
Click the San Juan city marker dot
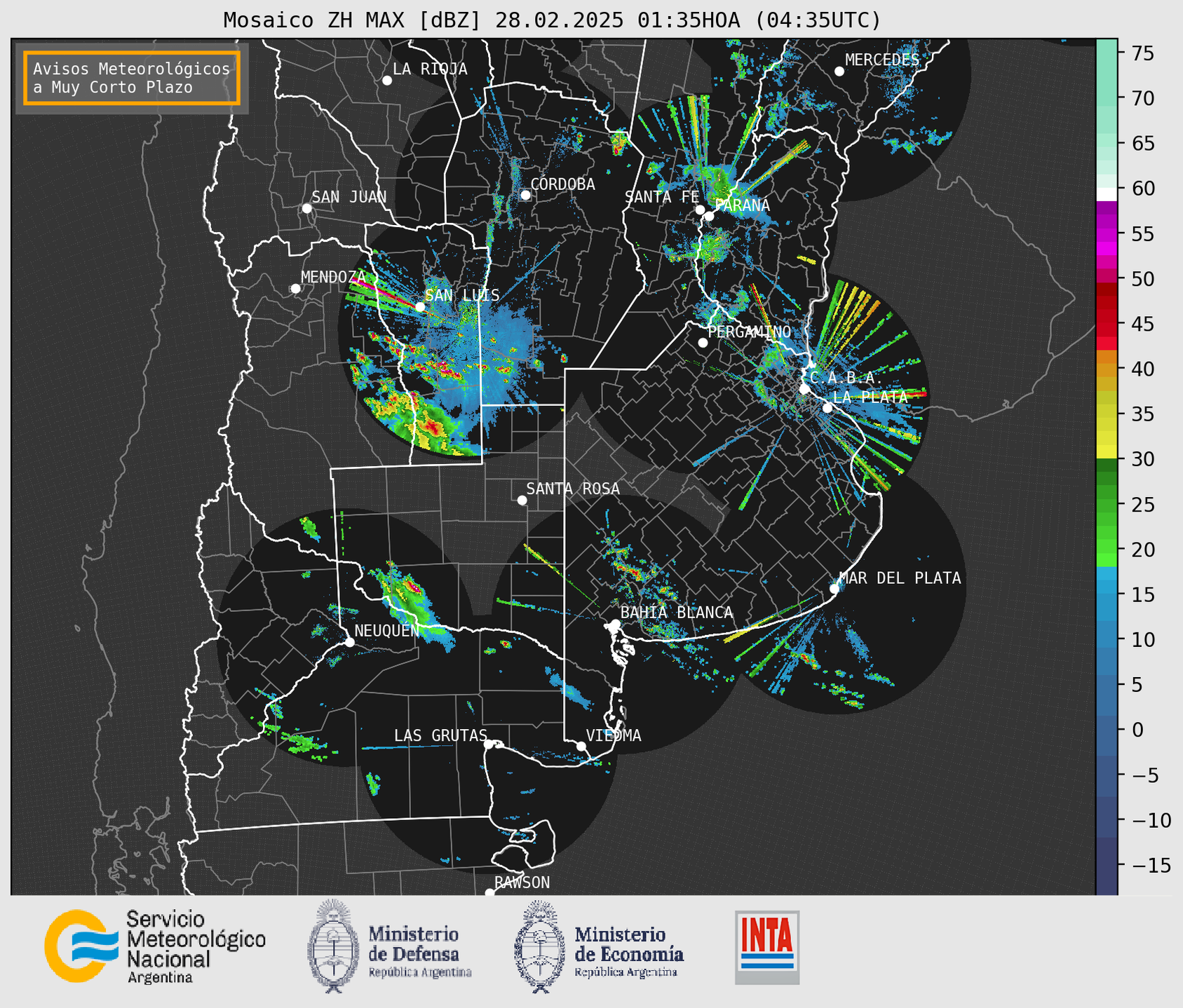pos(306,208)
